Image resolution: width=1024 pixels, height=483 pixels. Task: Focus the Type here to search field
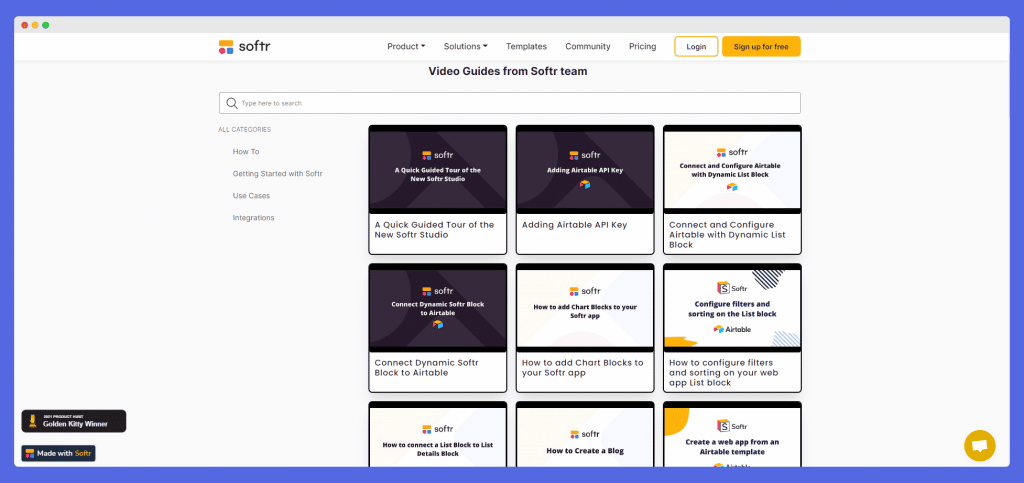tap(509, 103)
